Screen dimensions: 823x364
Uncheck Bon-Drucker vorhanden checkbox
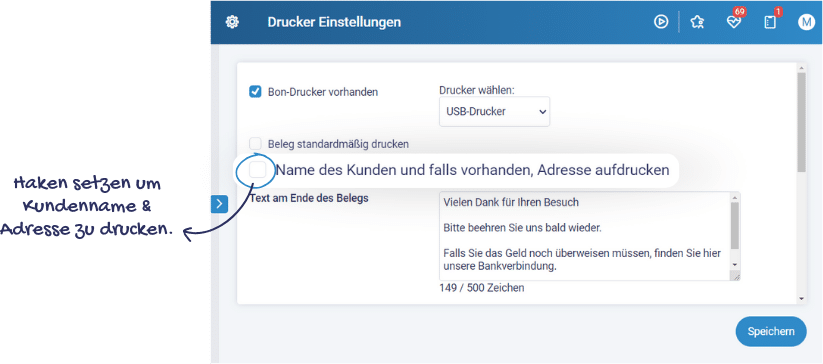(x=255, y=92)
